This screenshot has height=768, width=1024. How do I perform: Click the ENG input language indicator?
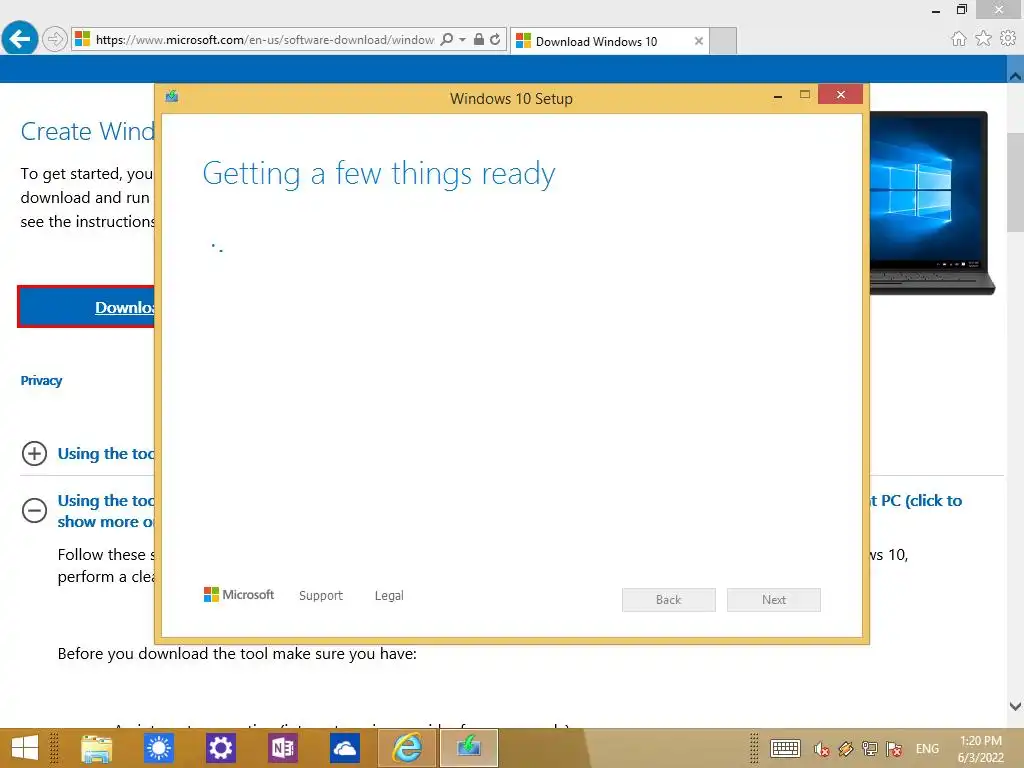click(x=927, y=749)
